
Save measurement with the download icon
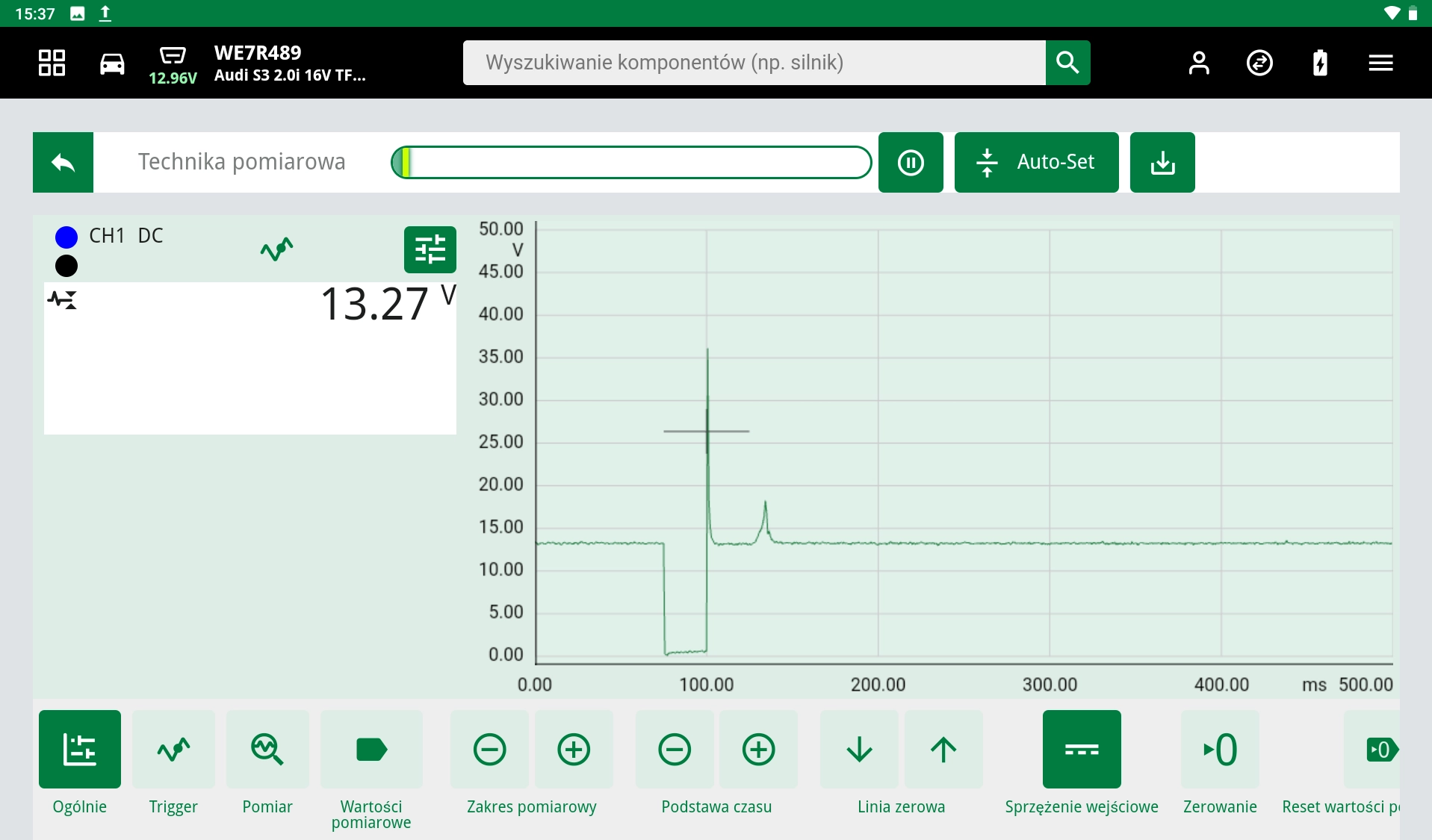pyautogui.click(x=1162, y=162)
